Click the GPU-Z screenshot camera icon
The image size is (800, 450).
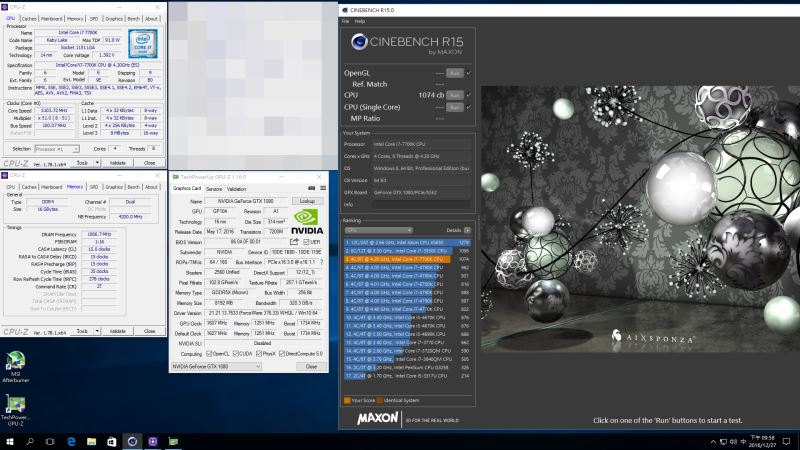311,188
